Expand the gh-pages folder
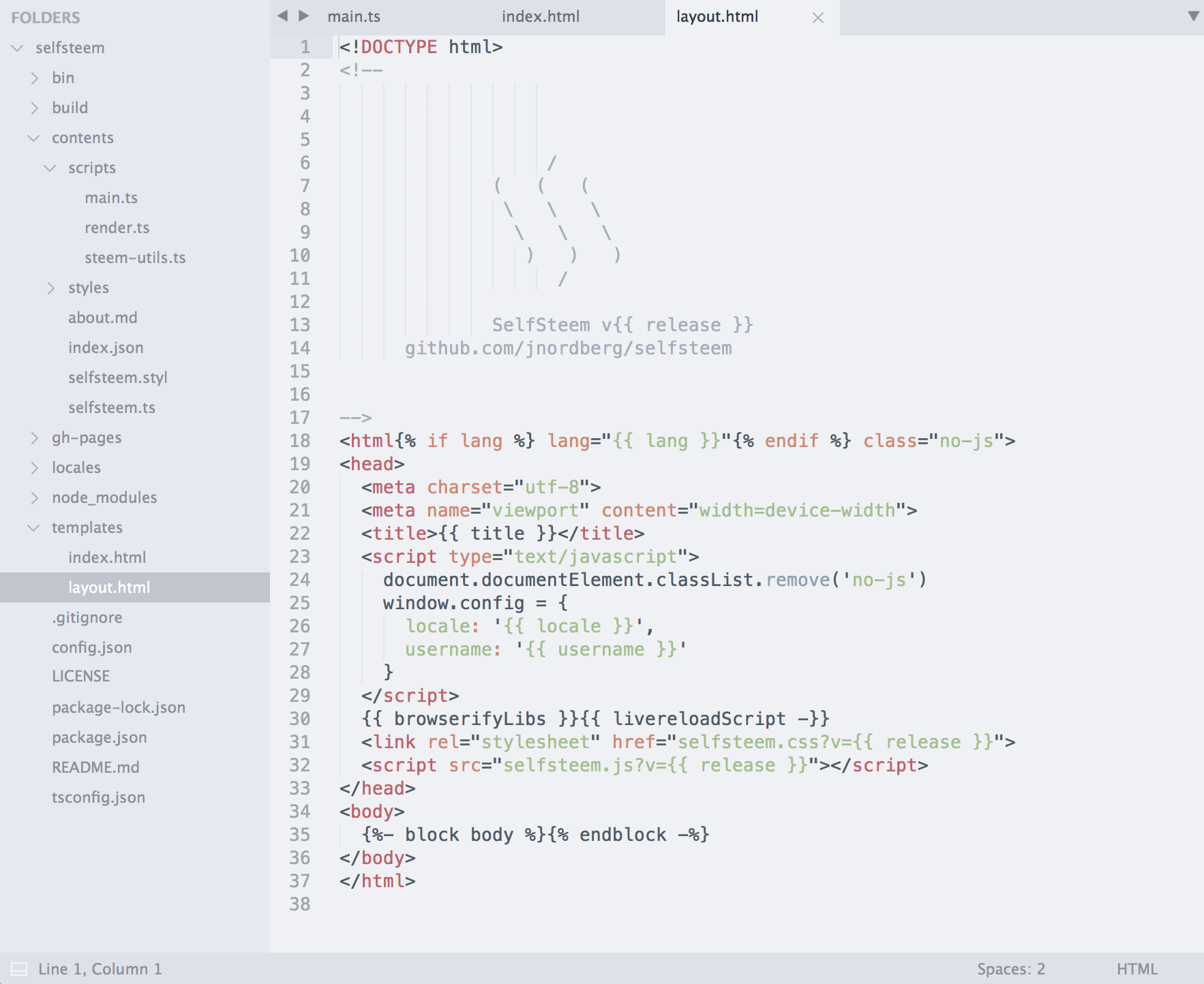 (35, 437)
